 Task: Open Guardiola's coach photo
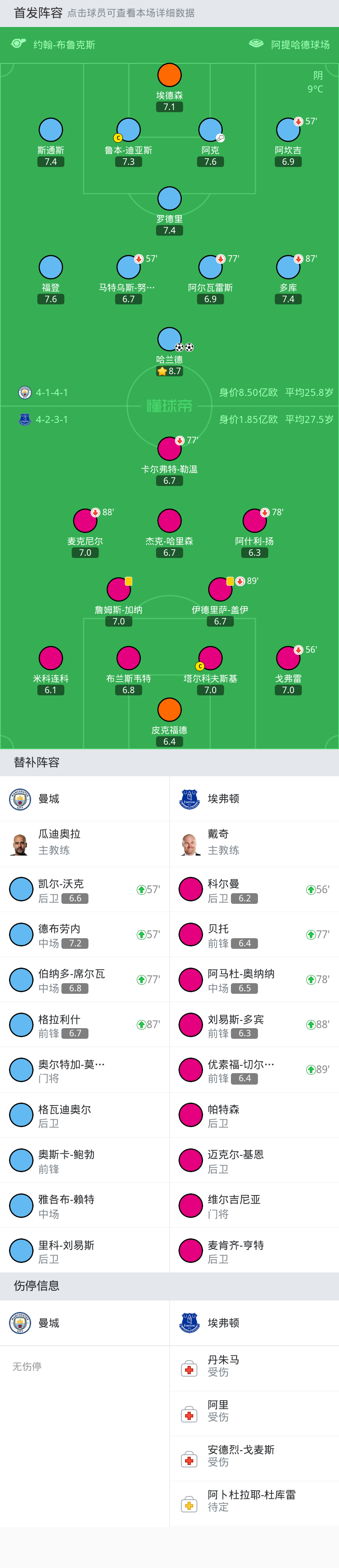(20, 844)
